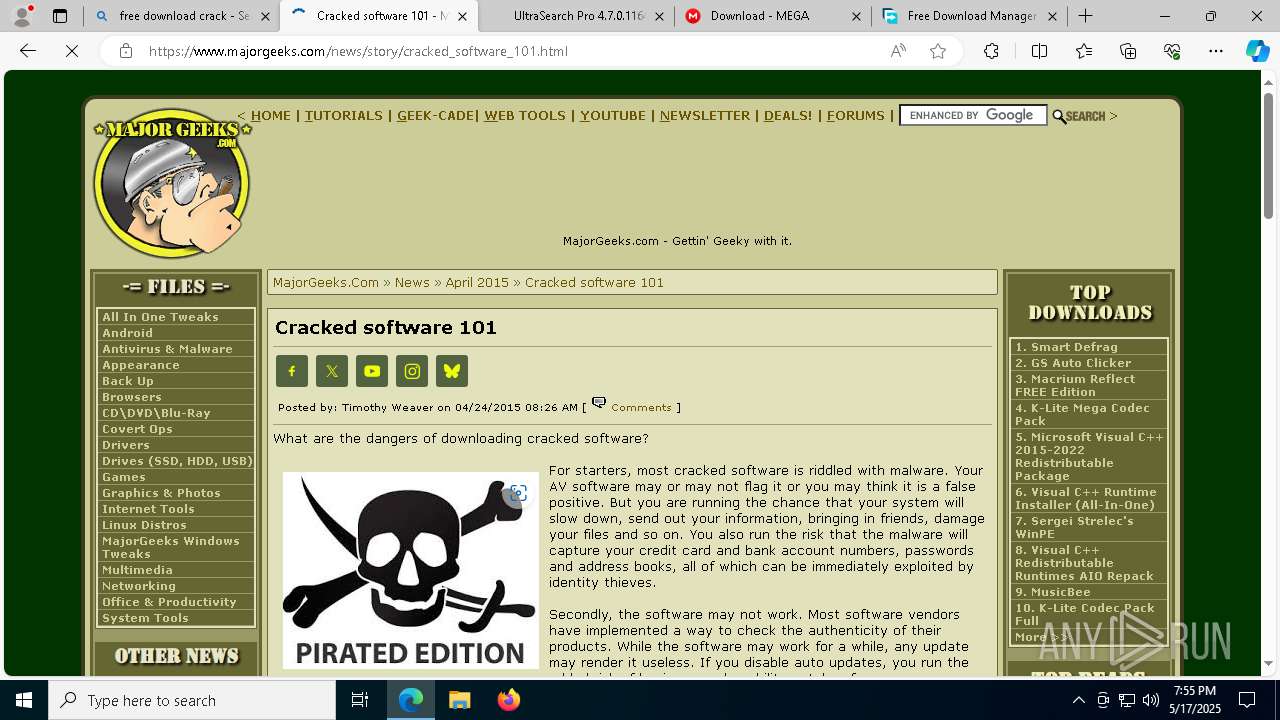Click the X (Twitter) share icon
Viewport: 1280px width, 720px height.
[x=332, y=371]
